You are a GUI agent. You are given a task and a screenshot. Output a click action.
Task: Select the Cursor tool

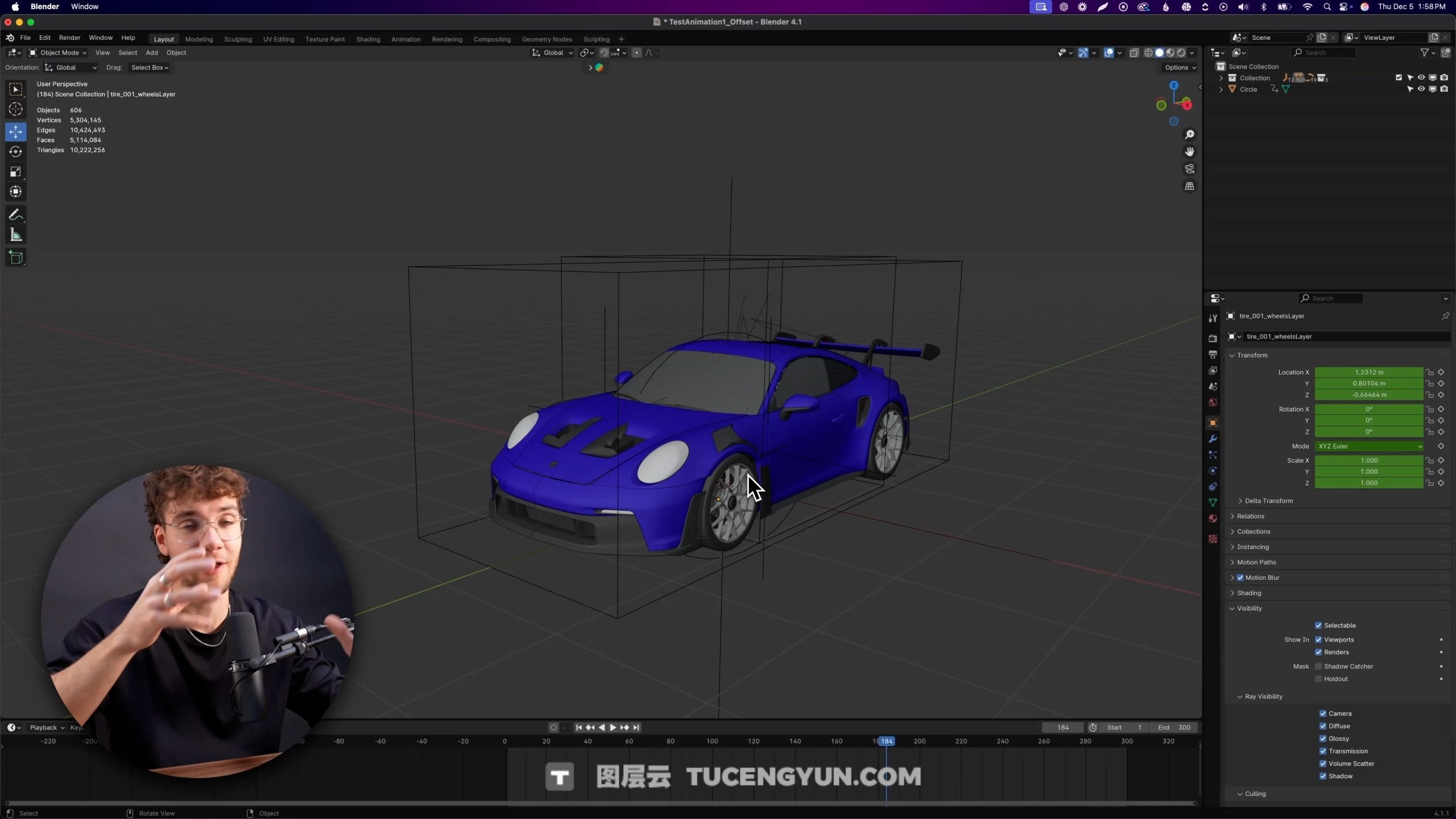tap(16, 109)
